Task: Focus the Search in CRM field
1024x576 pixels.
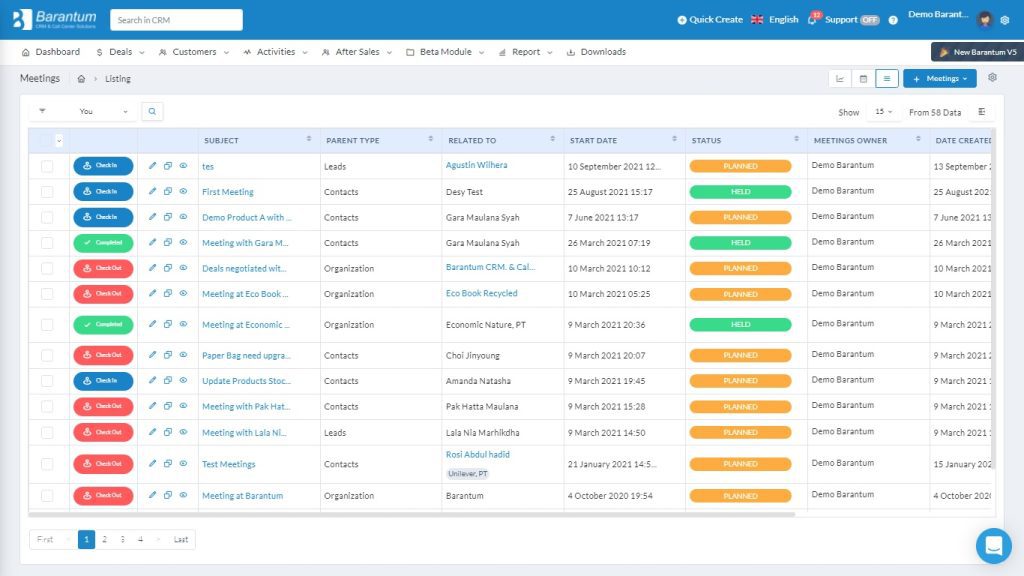Action: 176,20
